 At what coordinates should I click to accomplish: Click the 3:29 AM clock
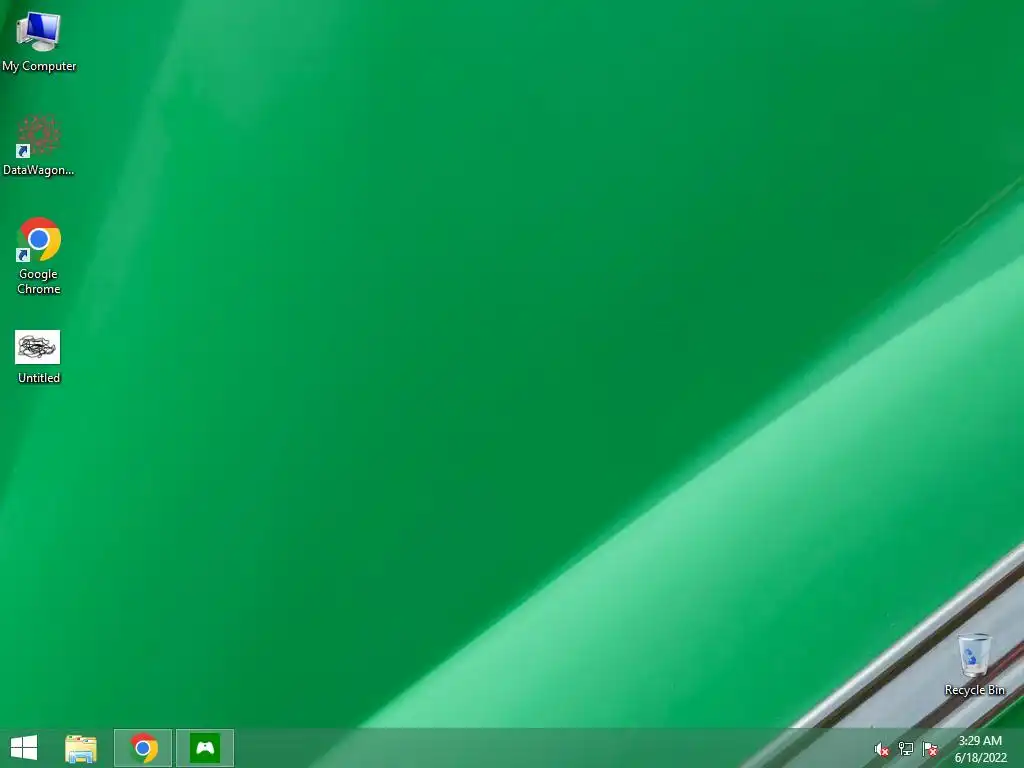[x=980, y=741]
